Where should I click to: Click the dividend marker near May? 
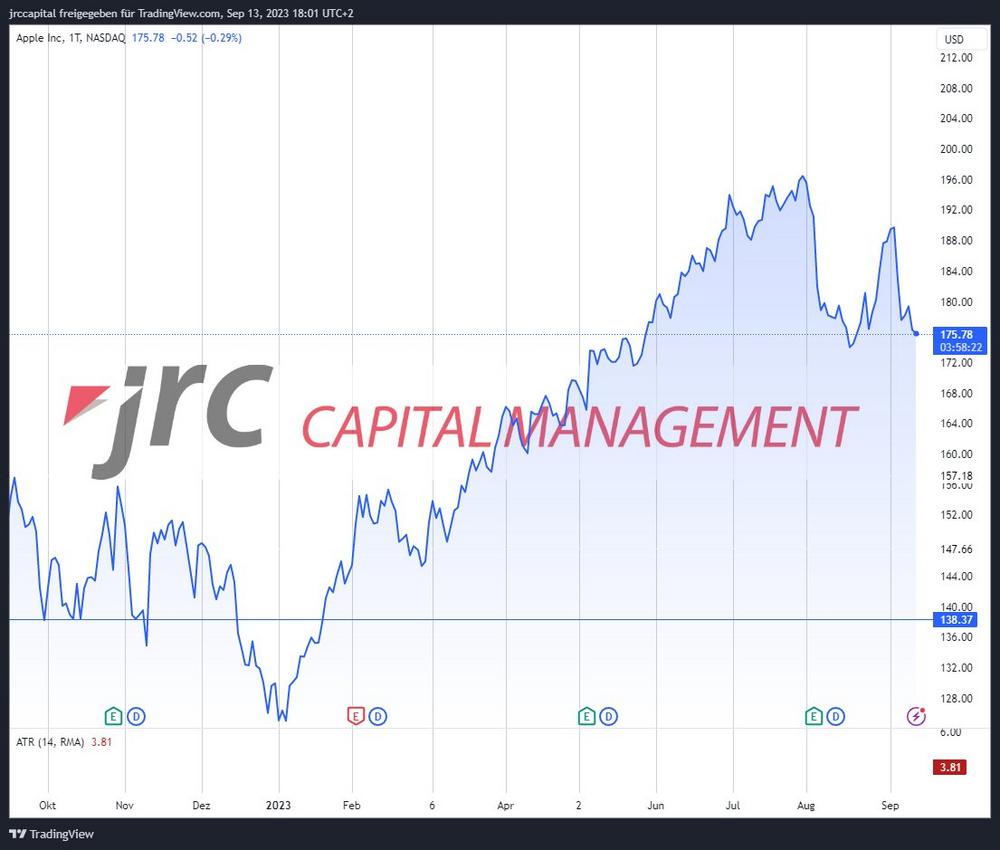click(x=609, y=716)
